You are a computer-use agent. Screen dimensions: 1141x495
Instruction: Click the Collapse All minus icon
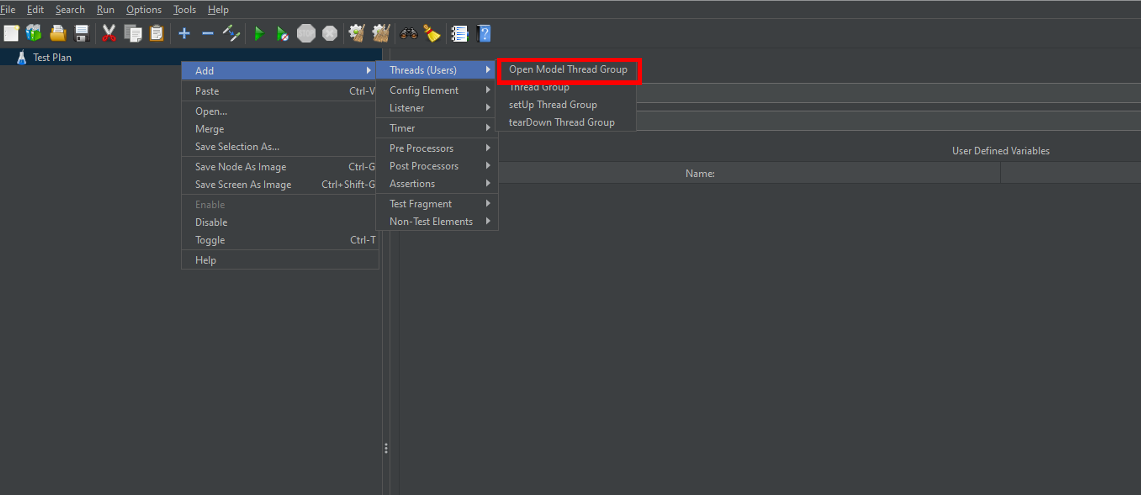pyautogui.click(x=207, y=33)
